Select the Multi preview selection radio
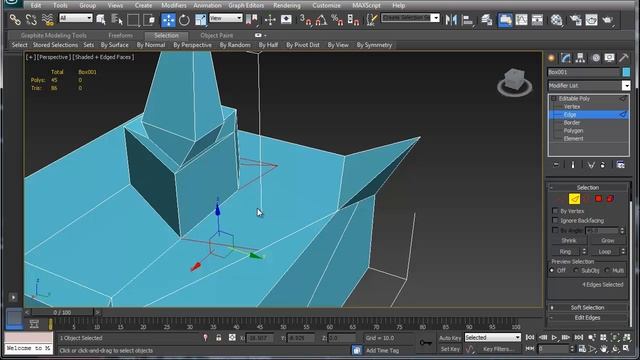 (x=607, y=270)
